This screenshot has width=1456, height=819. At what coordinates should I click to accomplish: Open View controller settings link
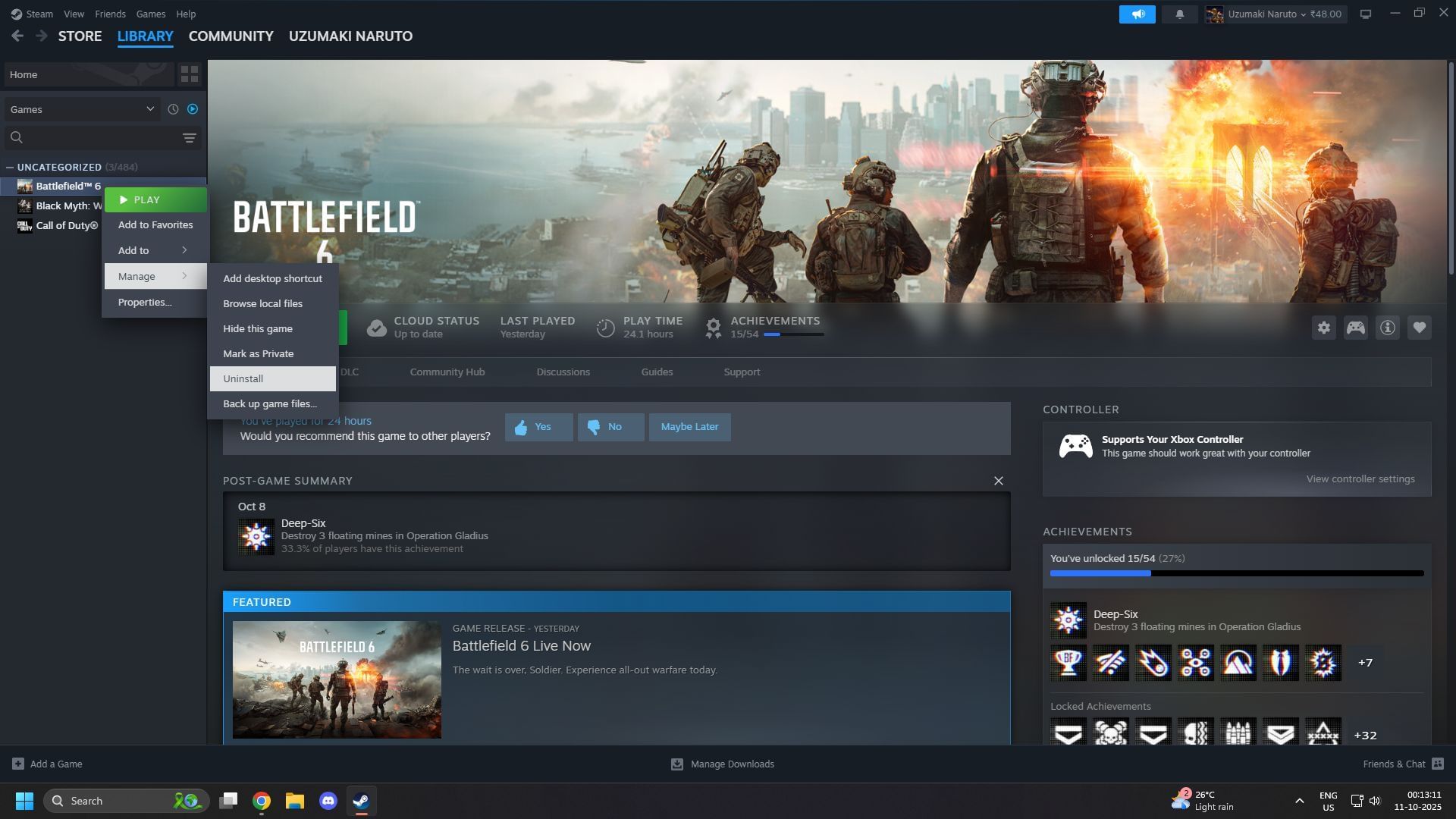pos(1360,479)
